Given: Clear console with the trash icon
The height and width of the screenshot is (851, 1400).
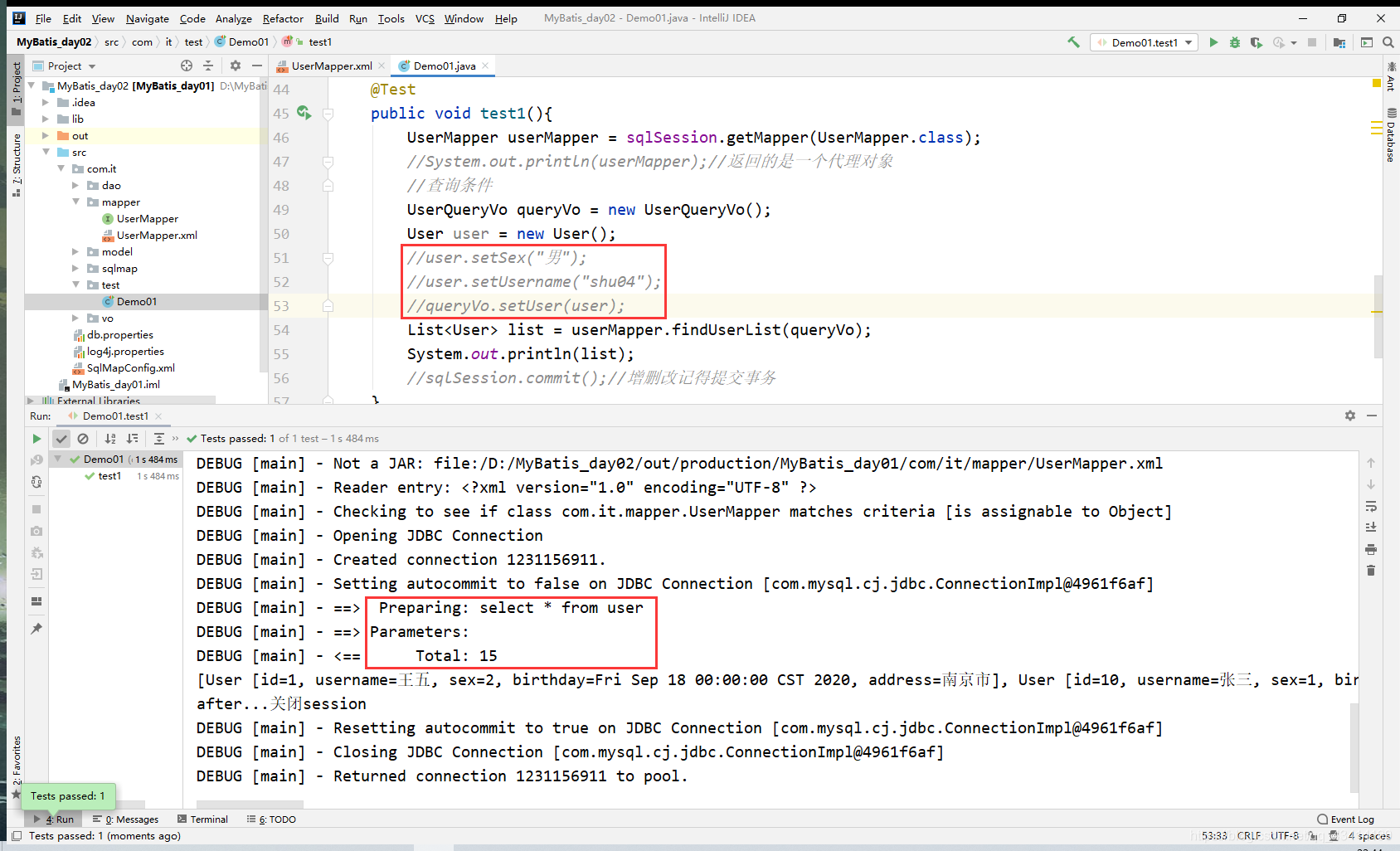Looking at the screenshot, I should tap(1371, 571).
